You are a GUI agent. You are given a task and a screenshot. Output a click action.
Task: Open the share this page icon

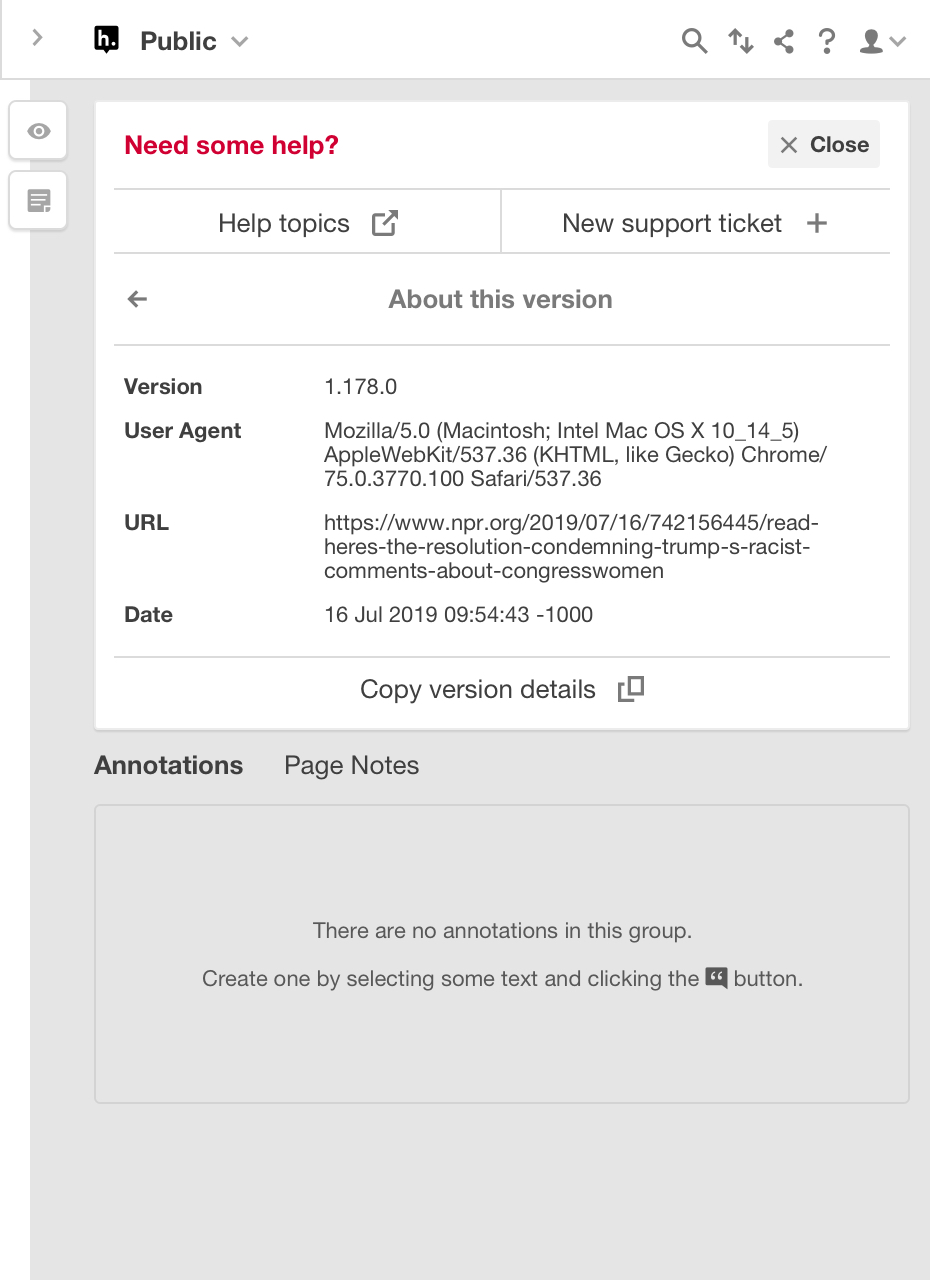point(784,41)
